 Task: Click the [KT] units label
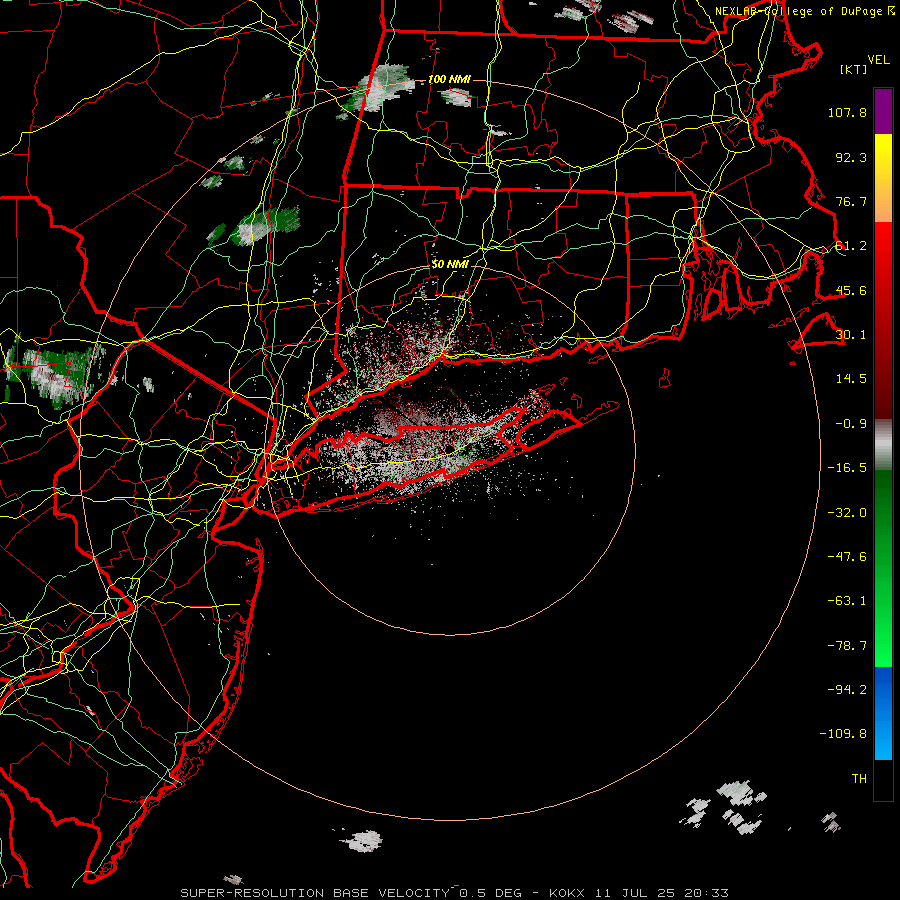(x=854, y=69)
